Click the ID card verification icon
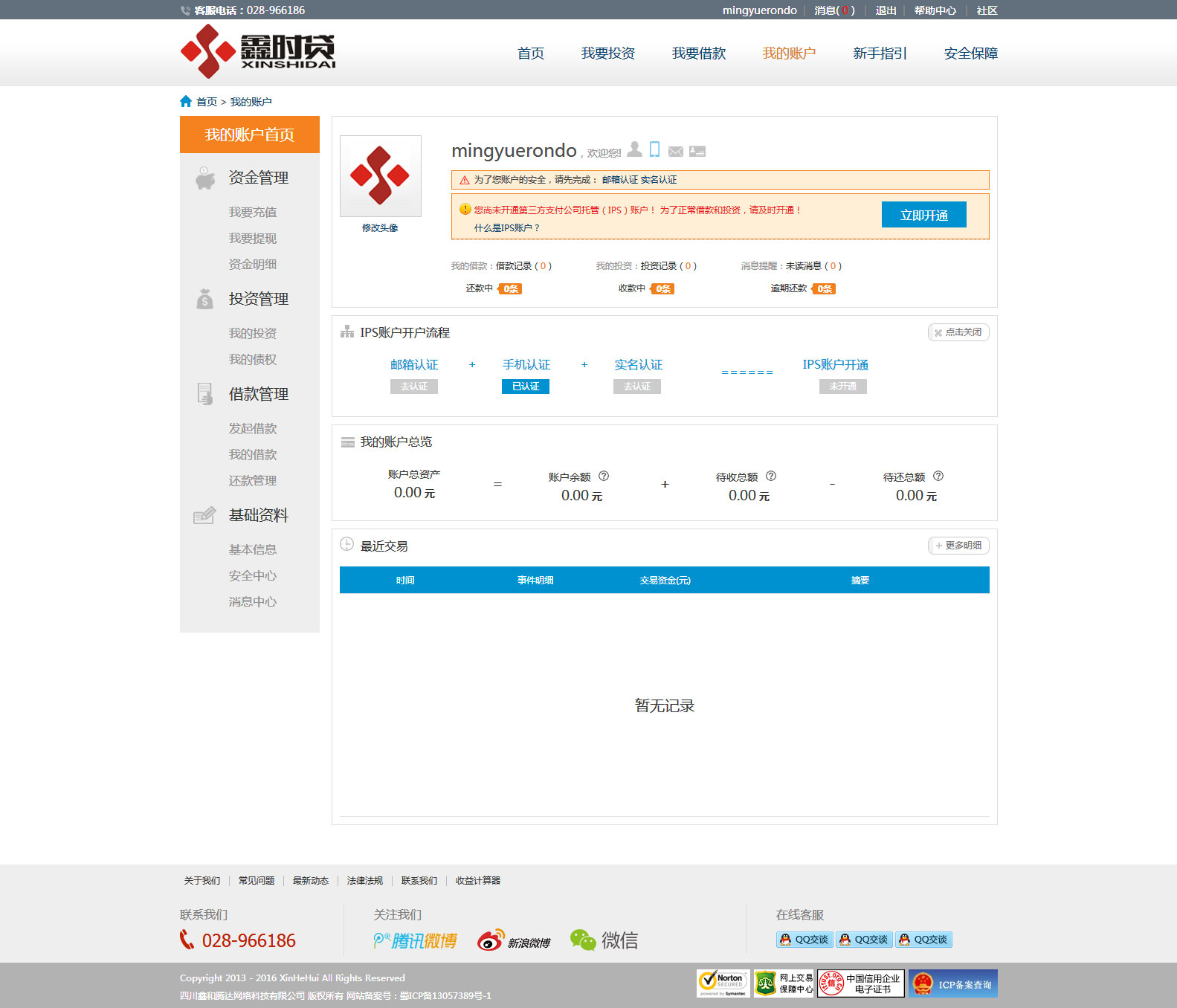Viewport: 1177px width, 1008px height. (x=697, y=152)
